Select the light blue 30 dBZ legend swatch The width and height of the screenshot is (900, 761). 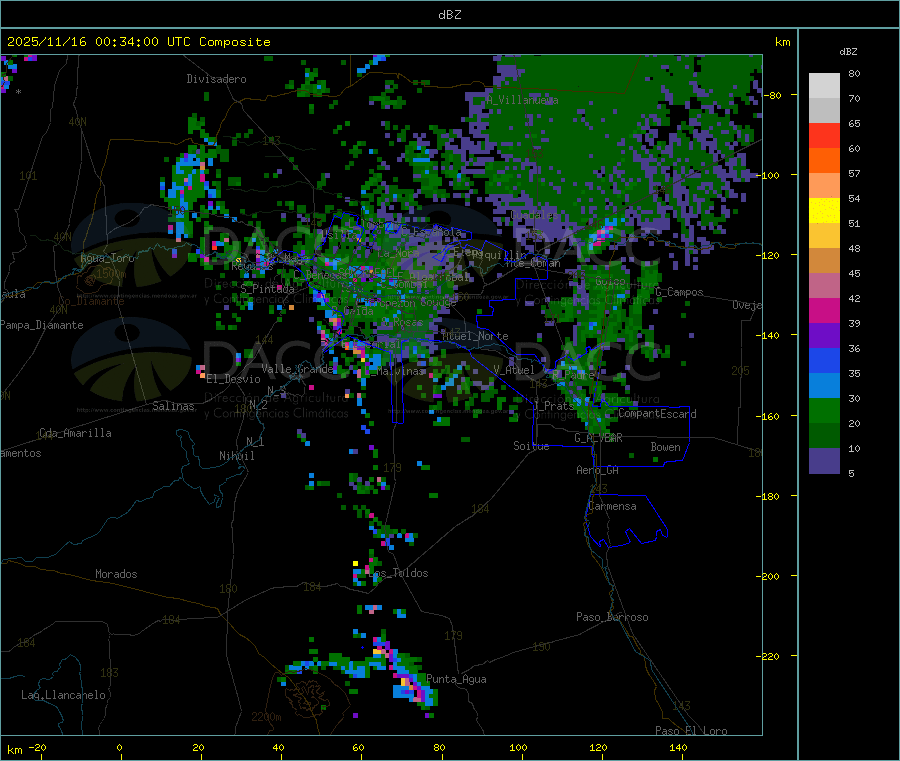[x=824, y=386]
